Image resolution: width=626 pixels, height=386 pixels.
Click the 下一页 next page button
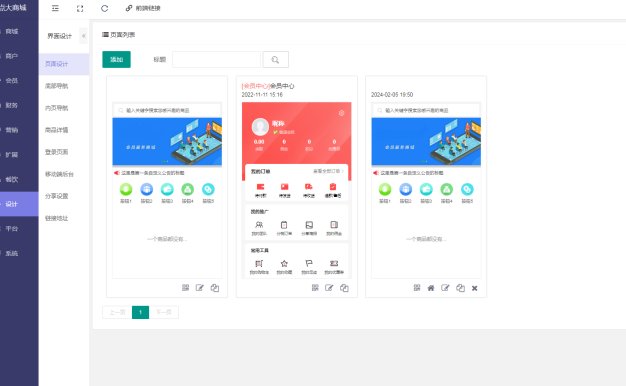(x=164, y=312)
